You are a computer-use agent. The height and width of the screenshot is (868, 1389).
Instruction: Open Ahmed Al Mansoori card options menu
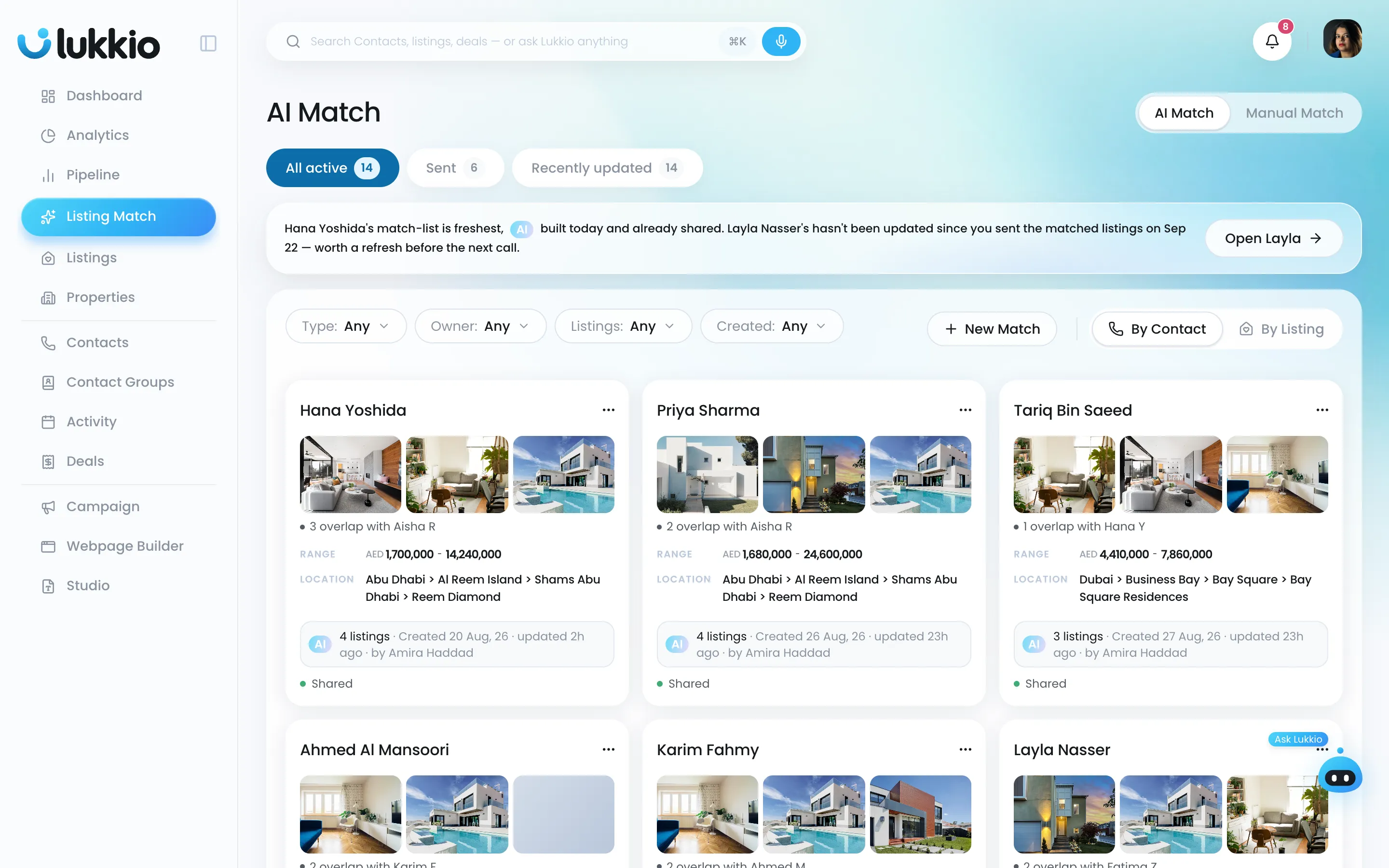click(x=608, y=749)
